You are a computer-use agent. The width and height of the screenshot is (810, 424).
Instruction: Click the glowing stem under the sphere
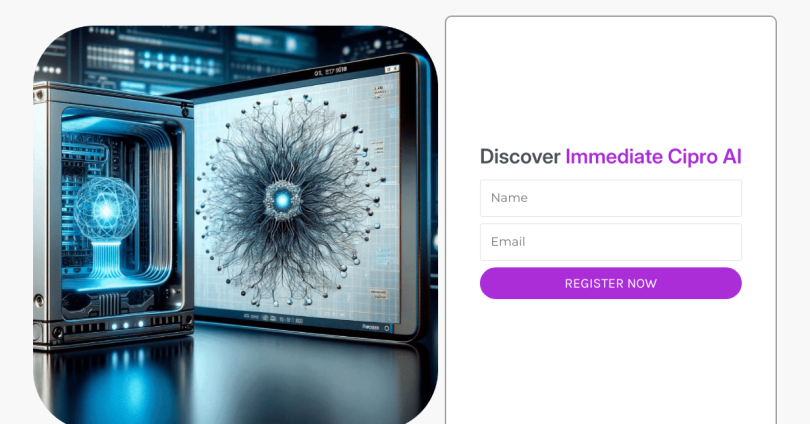tap(106, 260)
